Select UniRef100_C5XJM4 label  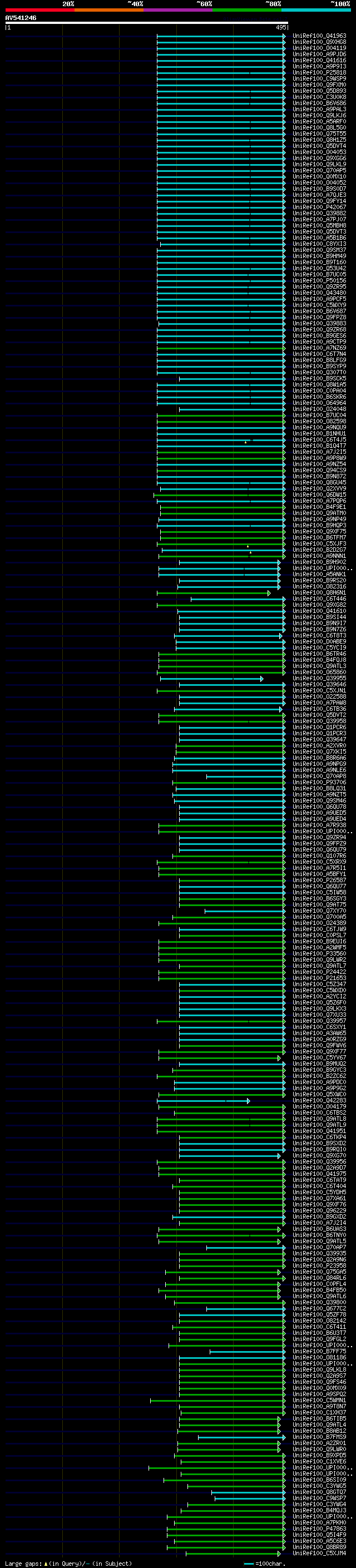click(319, 1553)
